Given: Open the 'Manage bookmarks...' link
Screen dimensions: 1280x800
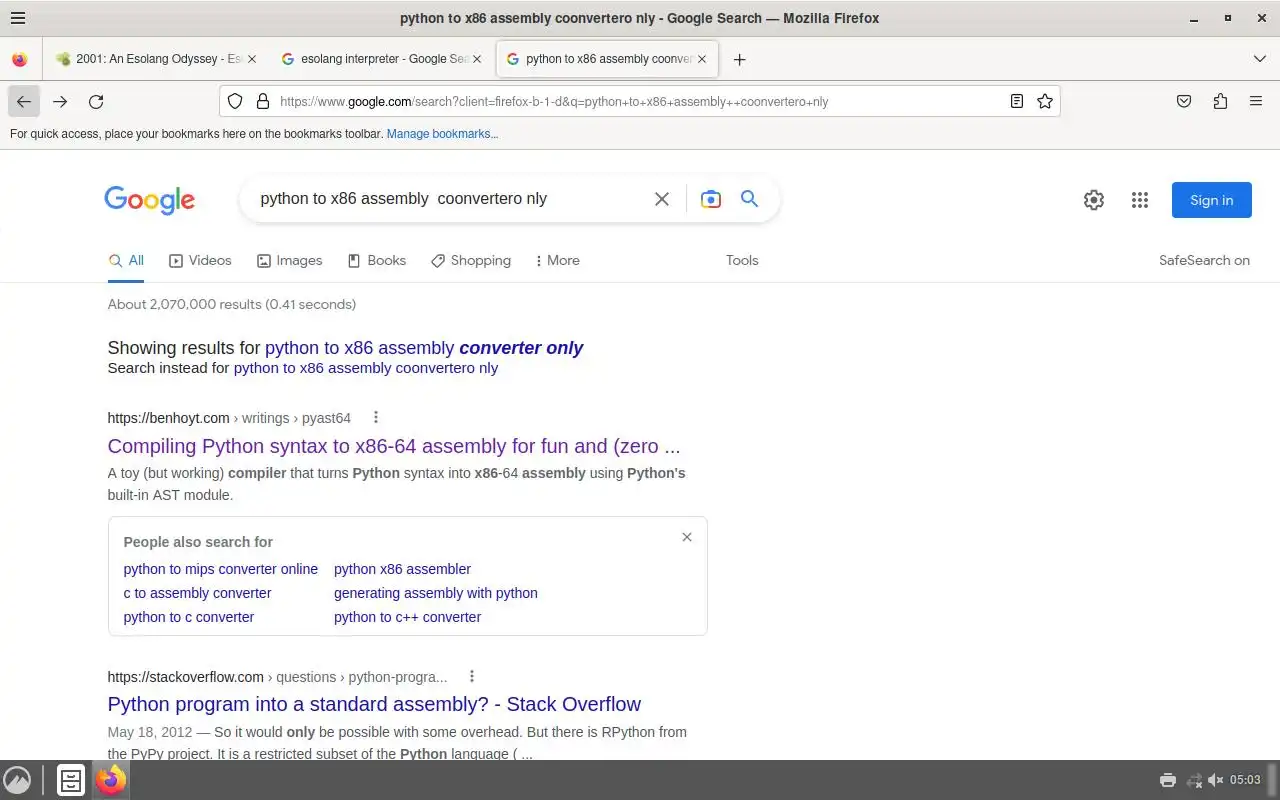Looking at the screenshot, I should (x=442, y=134).
